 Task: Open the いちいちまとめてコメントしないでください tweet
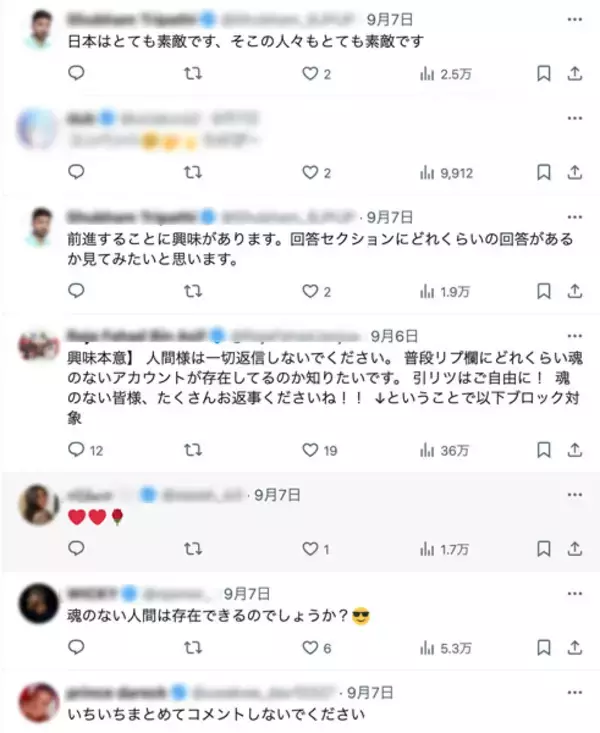(x=216, y=714)
